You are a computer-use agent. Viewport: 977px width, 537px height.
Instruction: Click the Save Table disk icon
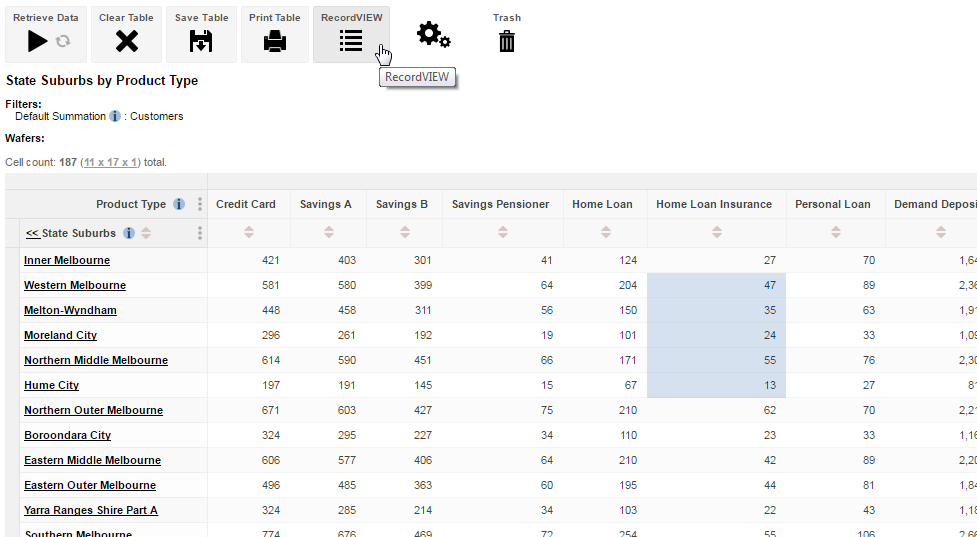click(x=201, y=41)
